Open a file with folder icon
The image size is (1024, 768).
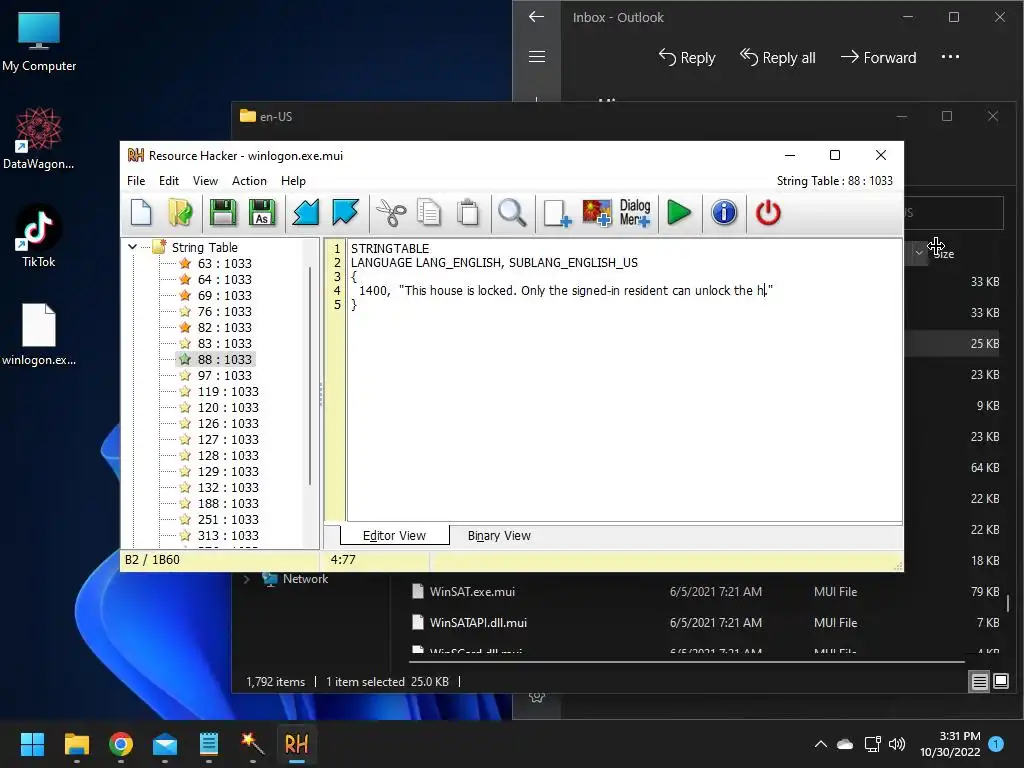coord(180,213)
